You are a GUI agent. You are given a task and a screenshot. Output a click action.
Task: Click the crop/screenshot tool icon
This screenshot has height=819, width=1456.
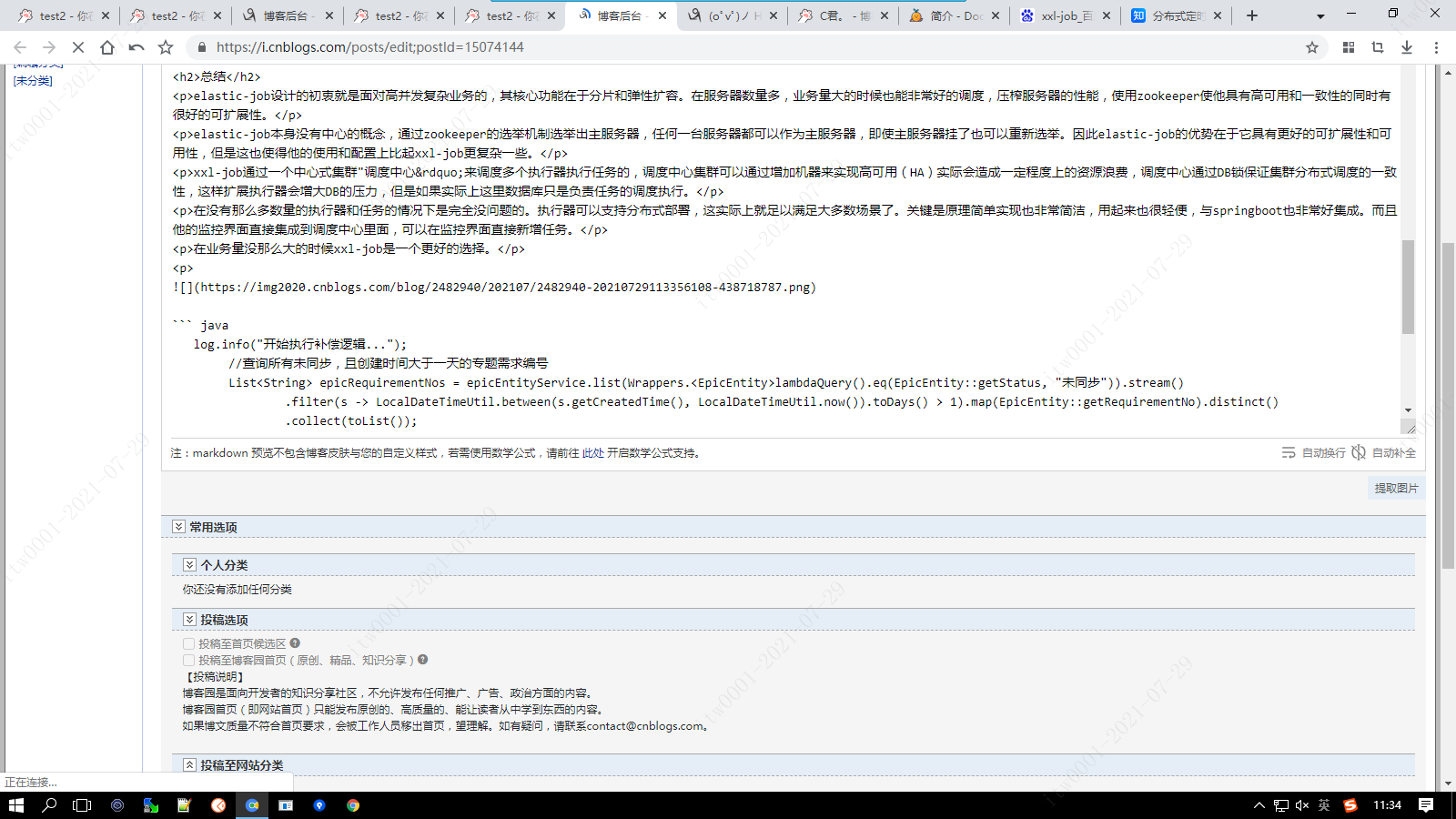(1378, 47)
